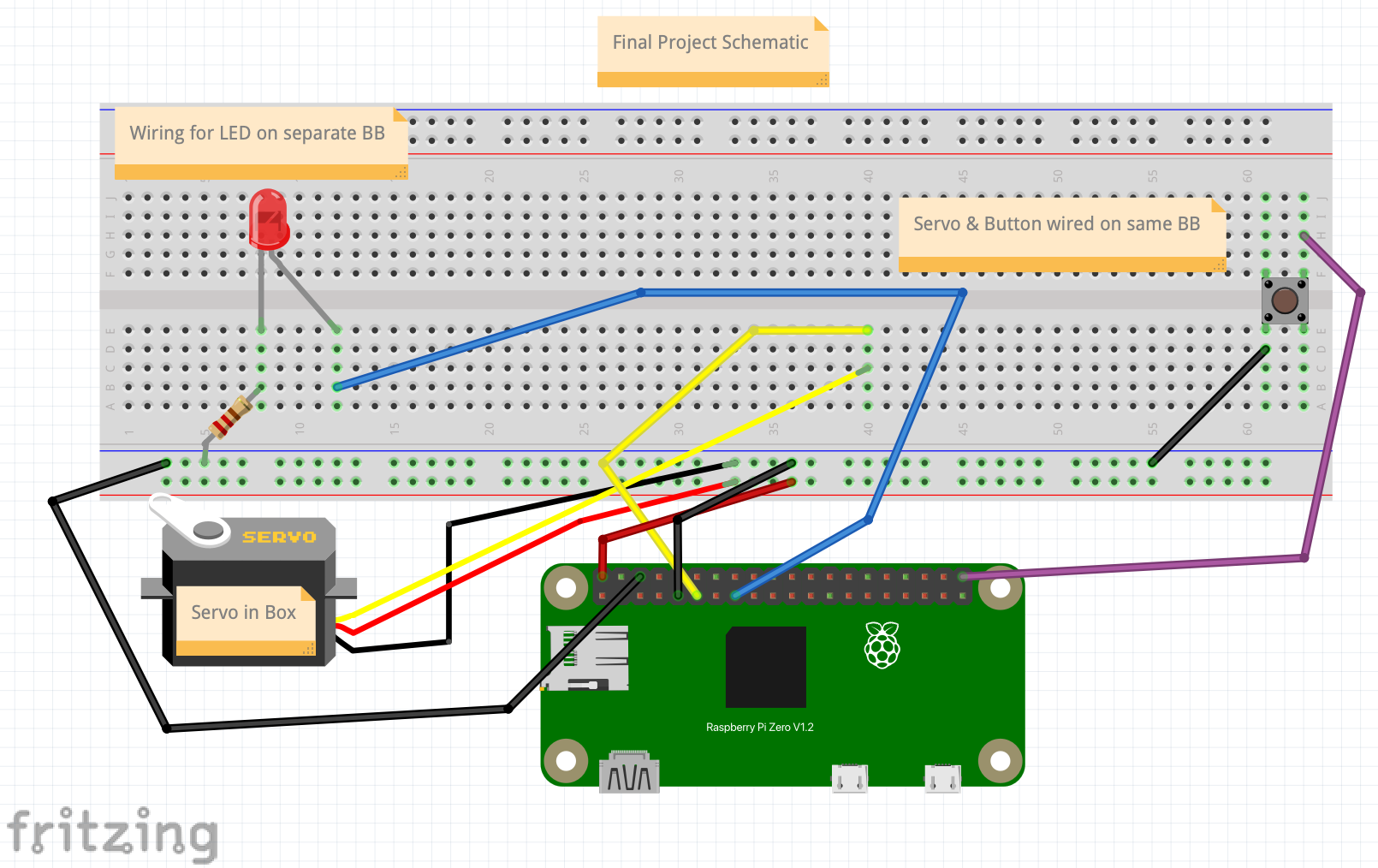
Task: Click the 'Raspberry Pi Zero V1.2' label
Action: click(759, 728)
